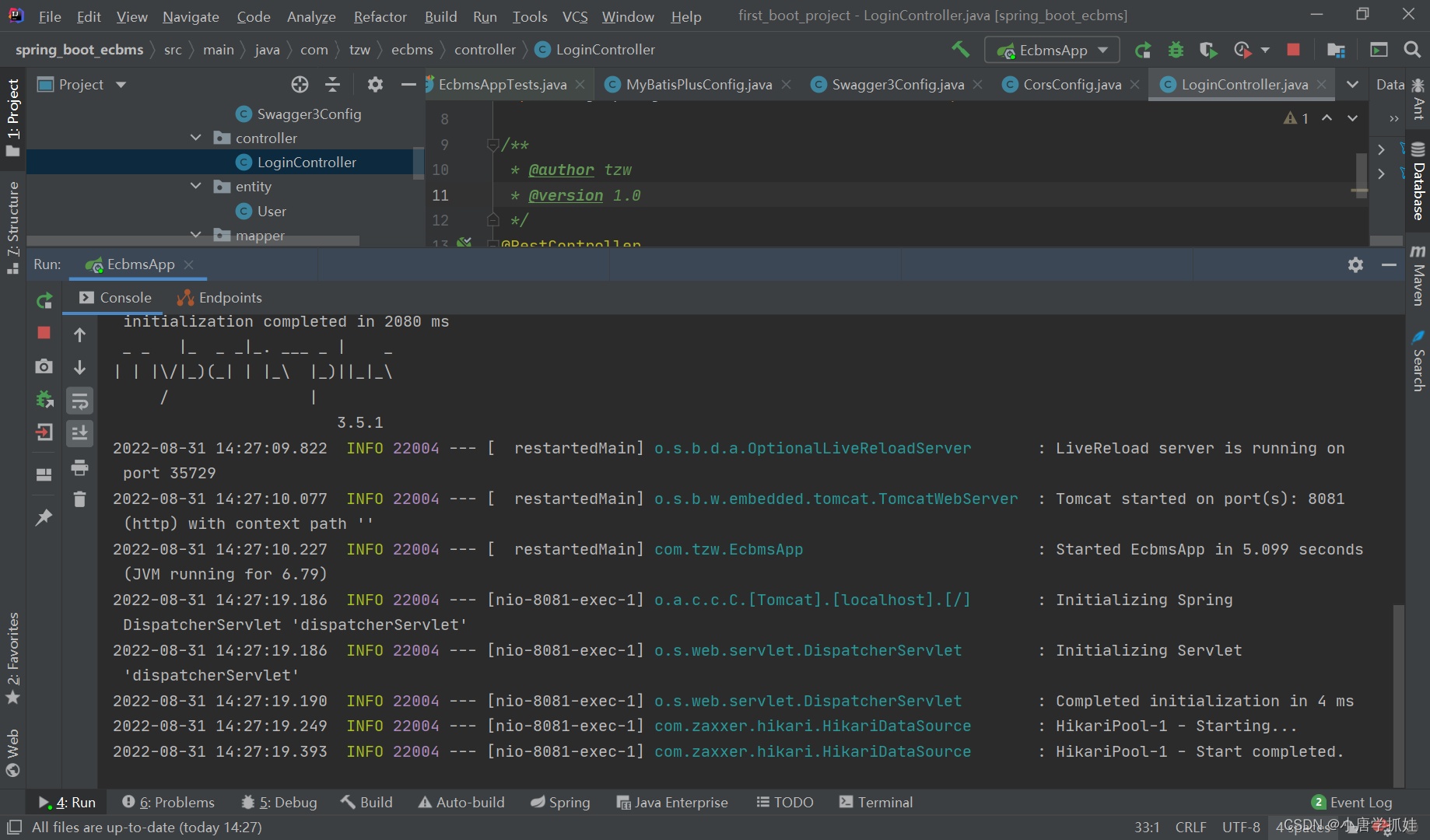This screenshot has width=1430, height=840.
Task: Clear console with trash icon
Action: click(79, 499)
